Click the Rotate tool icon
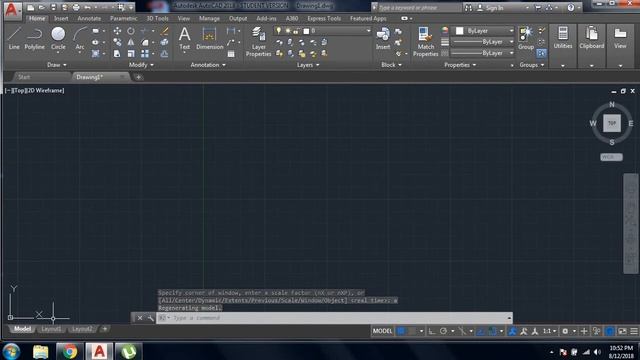Image resolution: width=640 pixels, height=360 pixels. pyautogui.click(x=131, y=31)
